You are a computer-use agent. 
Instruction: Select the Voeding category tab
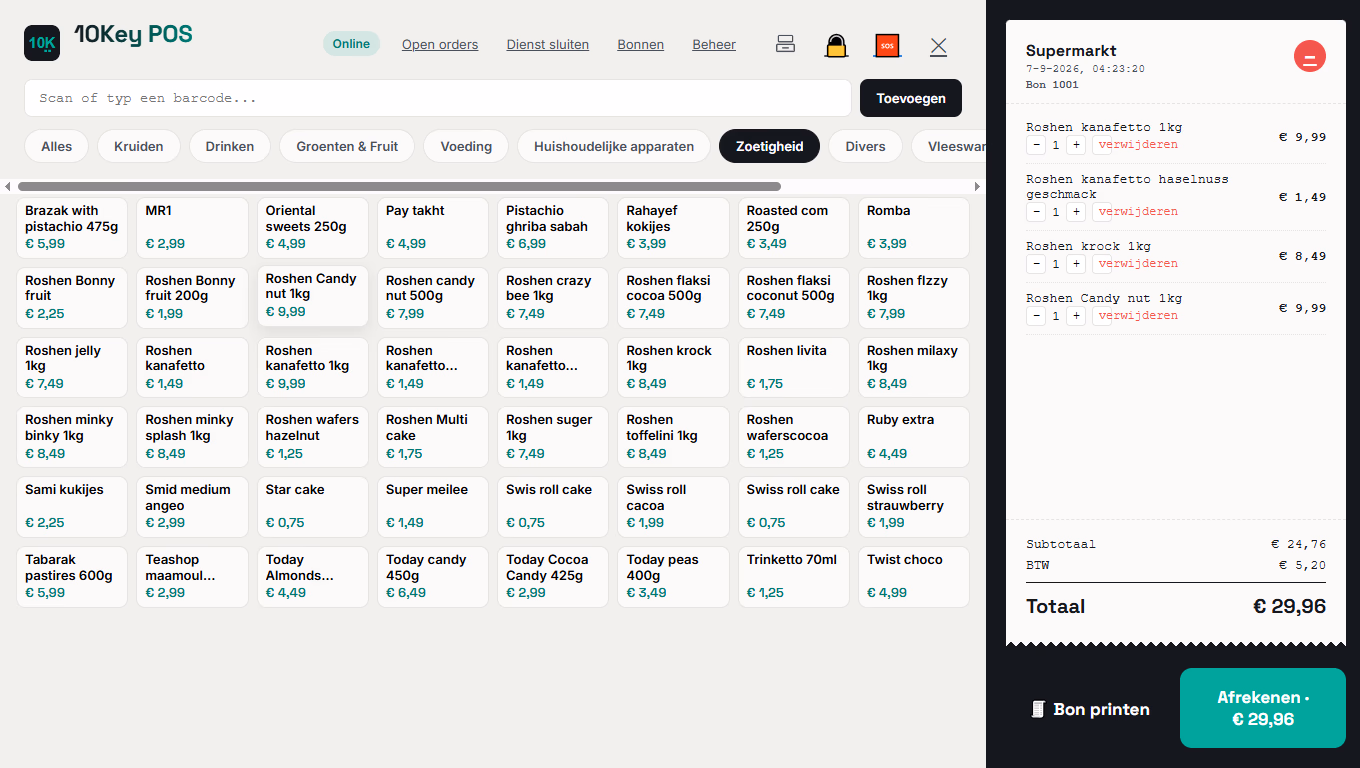(x=466, y=146)
